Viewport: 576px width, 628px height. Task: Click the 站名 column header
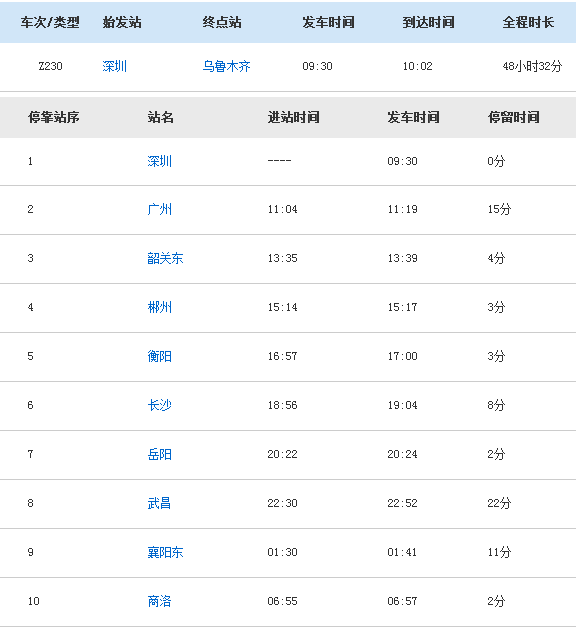(161, 117)
